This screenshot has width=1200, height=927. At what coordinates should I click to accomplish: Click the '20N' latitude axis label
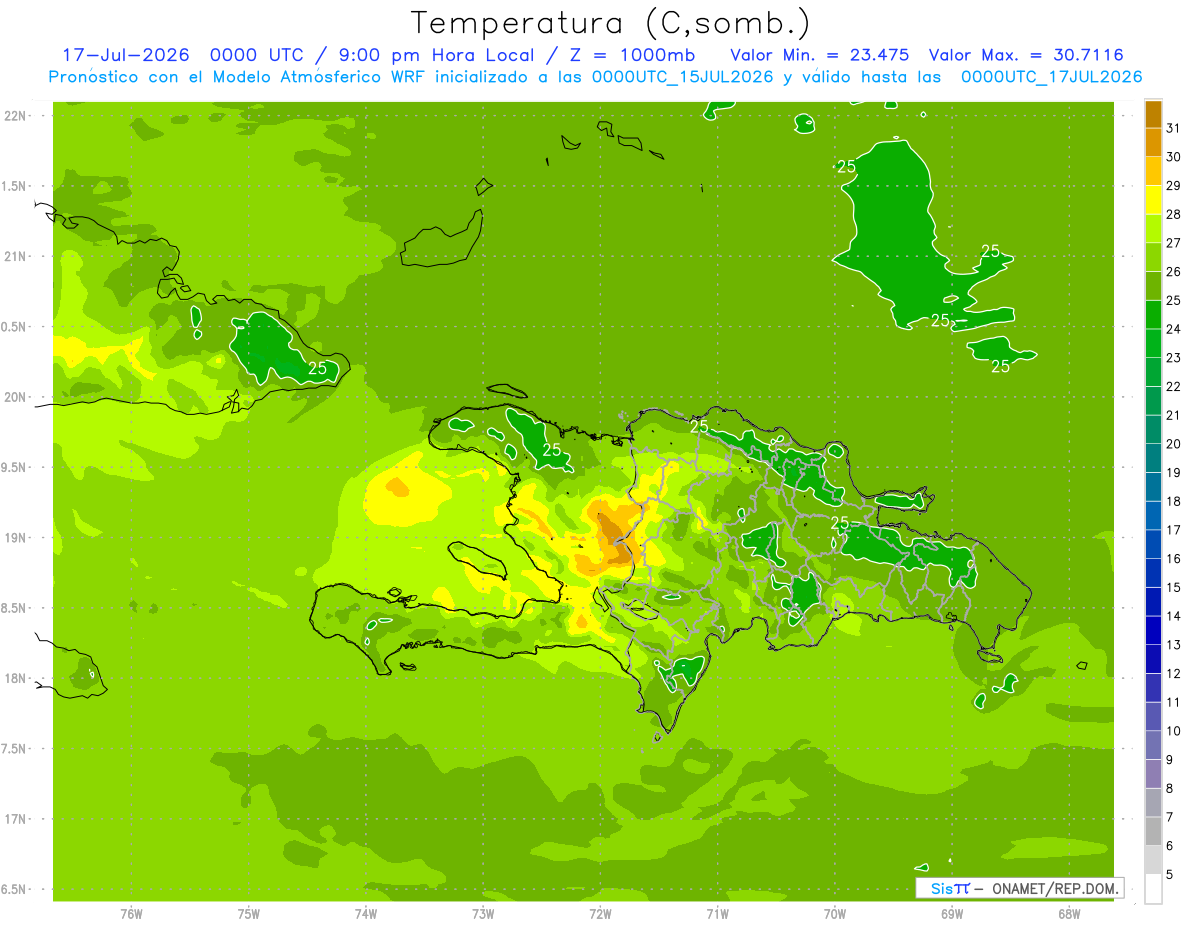[15, 397]
